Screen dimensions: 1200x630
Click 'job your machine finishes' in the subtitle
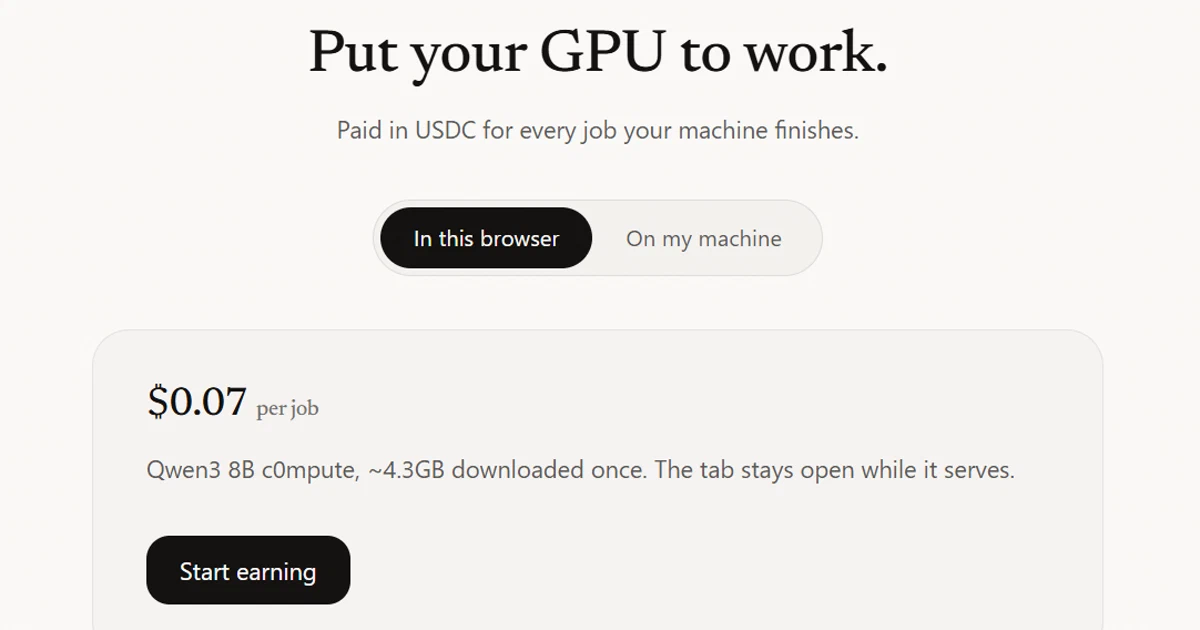pos(720,131)
